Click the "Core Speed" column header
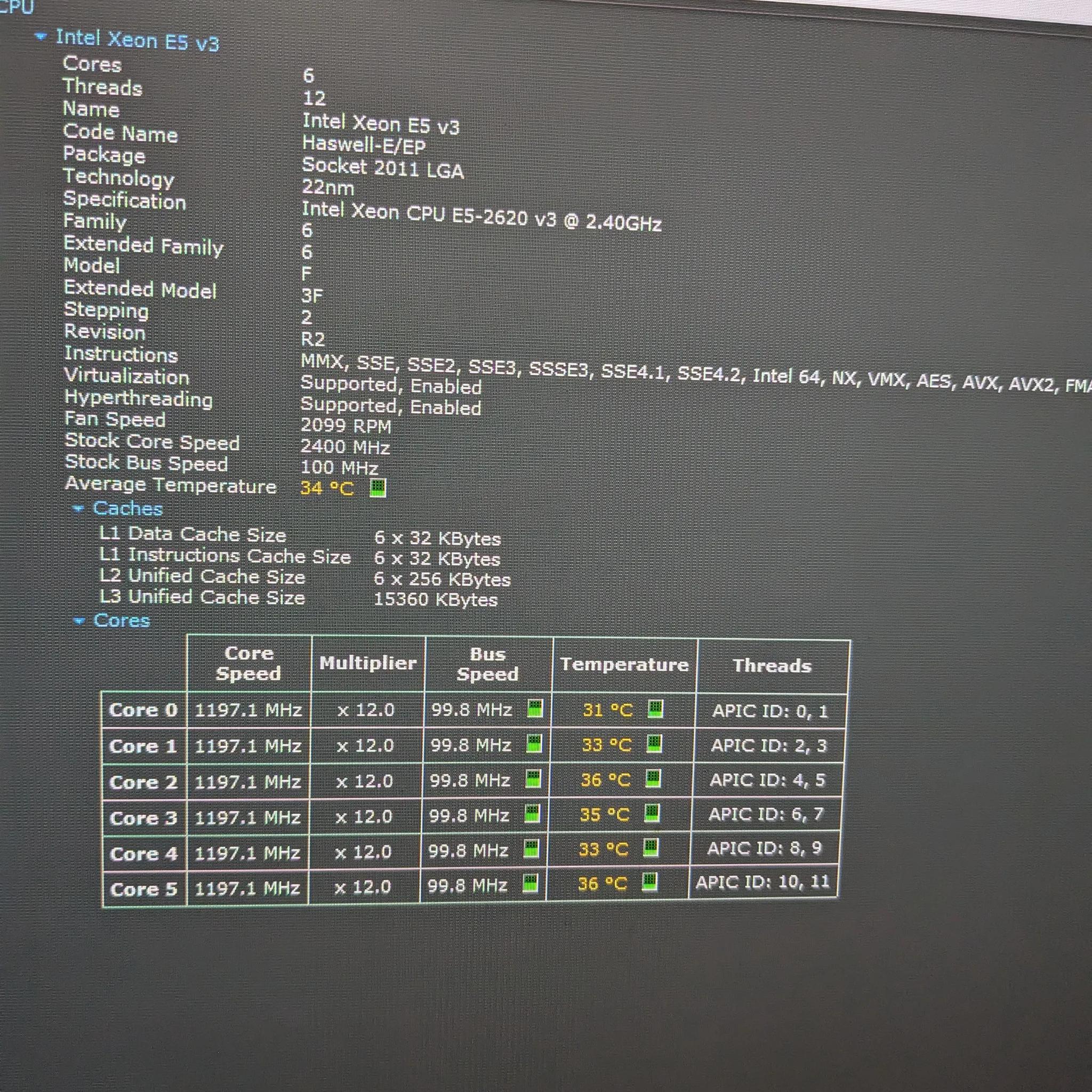The image size is (1092, 1092). 248,663
